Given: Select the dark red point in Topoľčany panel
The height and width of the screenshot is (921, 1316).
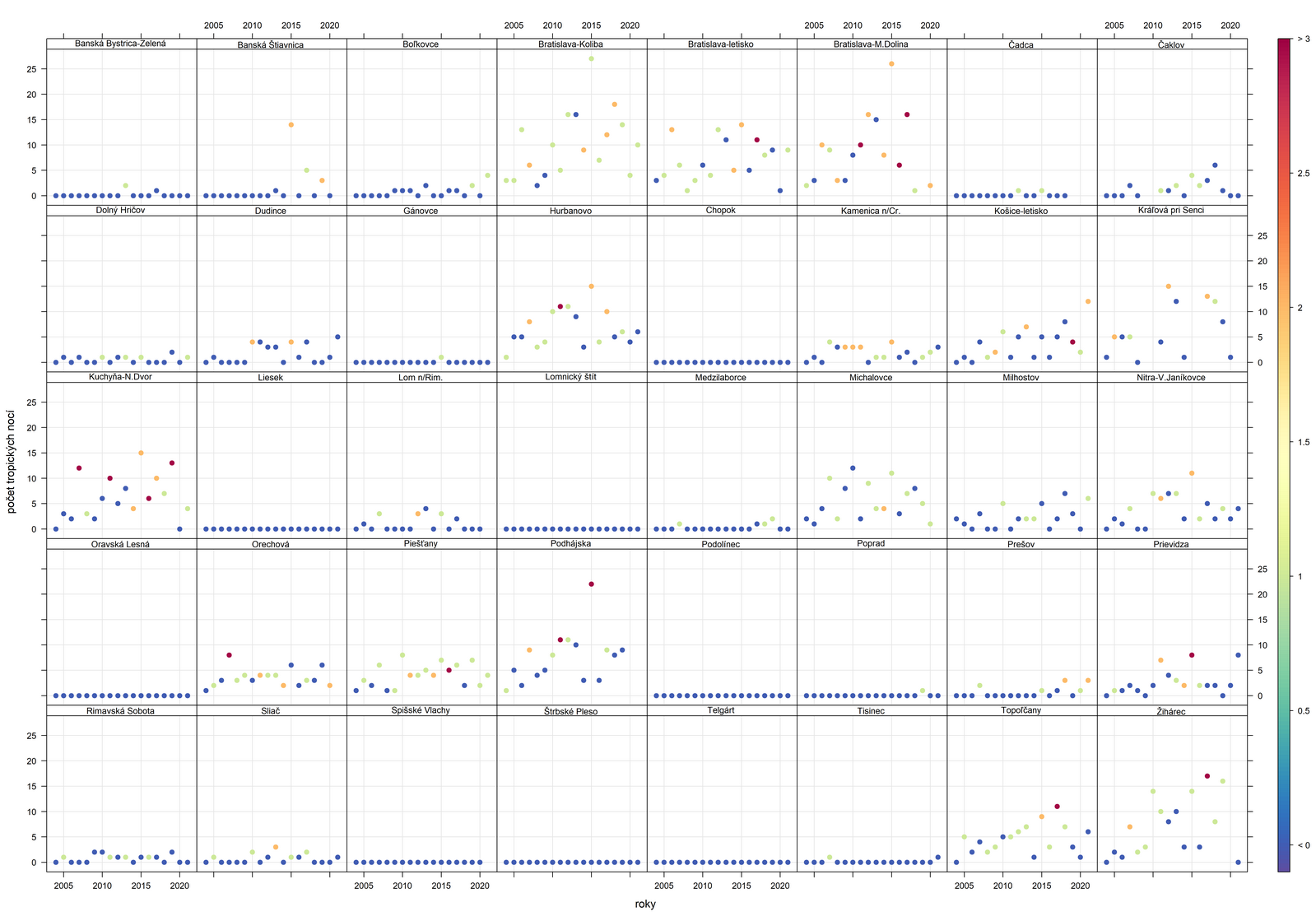Looking at the screenshot, I should 1057,807.
